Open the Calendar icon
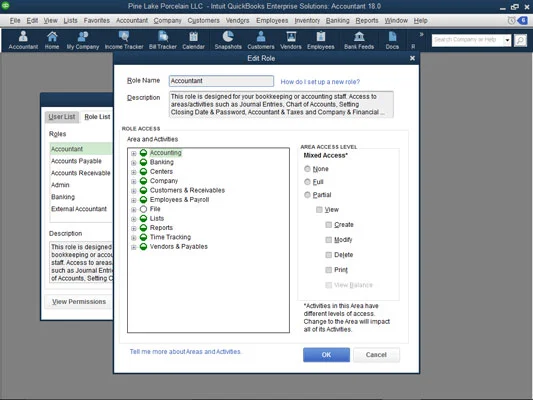 coord(193,40)
